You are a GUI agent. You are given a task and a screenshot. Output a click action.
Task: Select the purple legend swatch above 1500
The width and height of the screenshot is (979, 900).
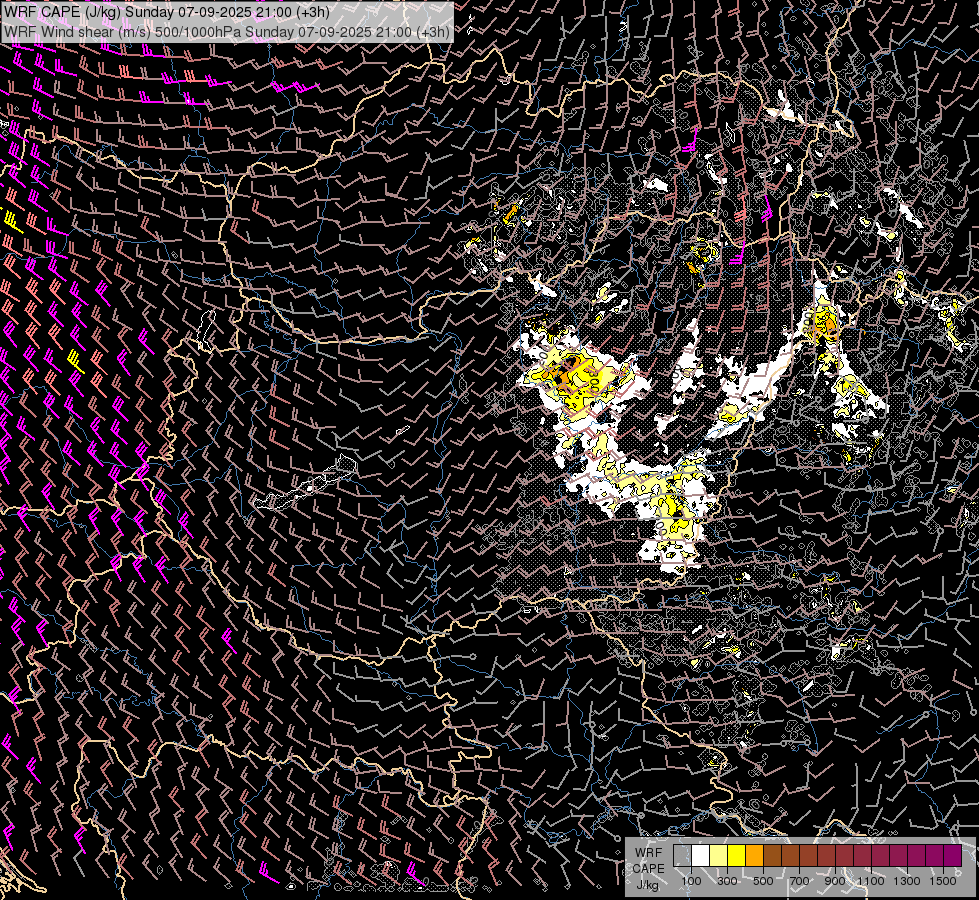[x=953, y=856]
